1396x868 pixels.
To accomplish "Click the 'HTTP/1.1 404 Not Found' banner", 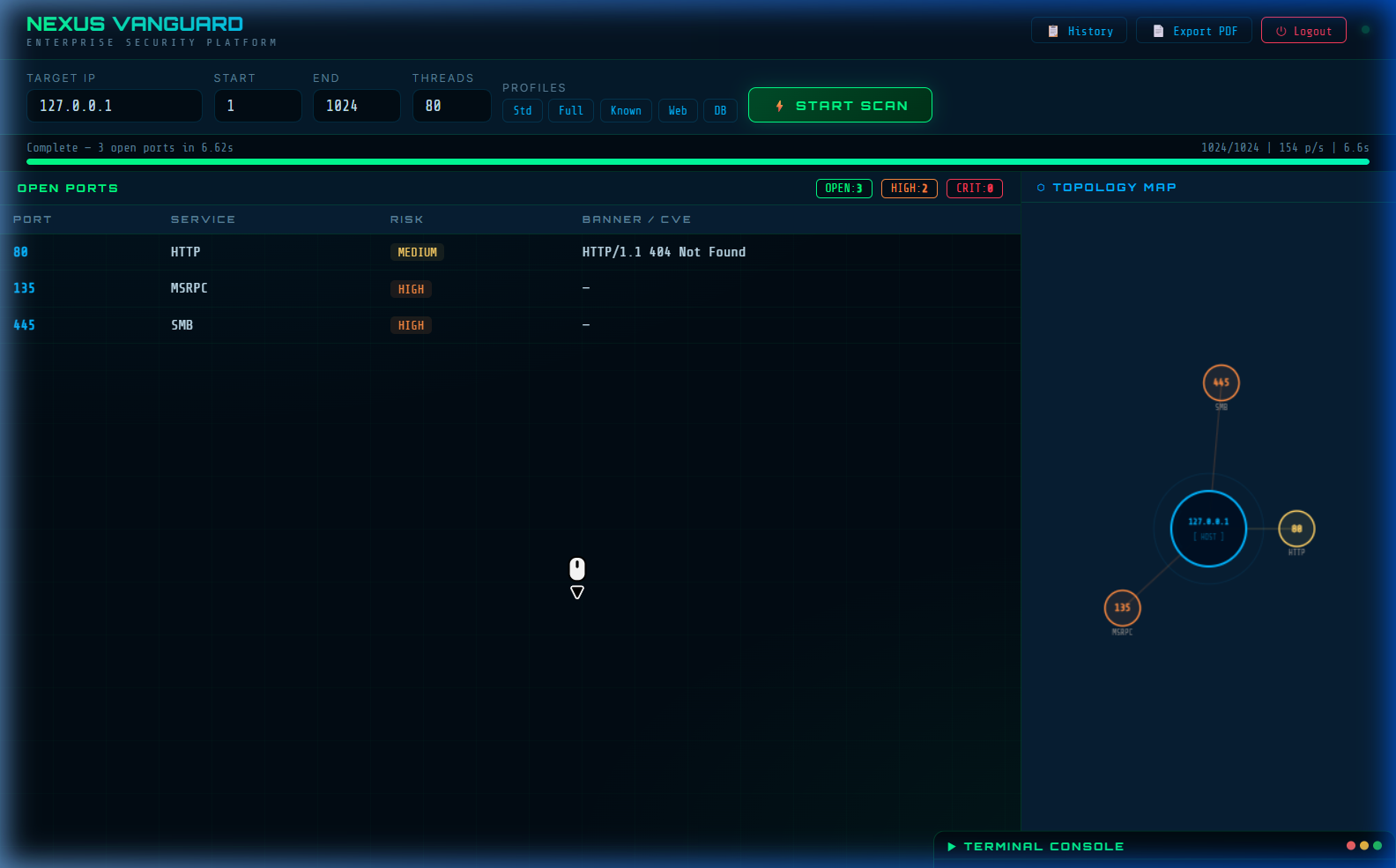I will pos(664,252).
